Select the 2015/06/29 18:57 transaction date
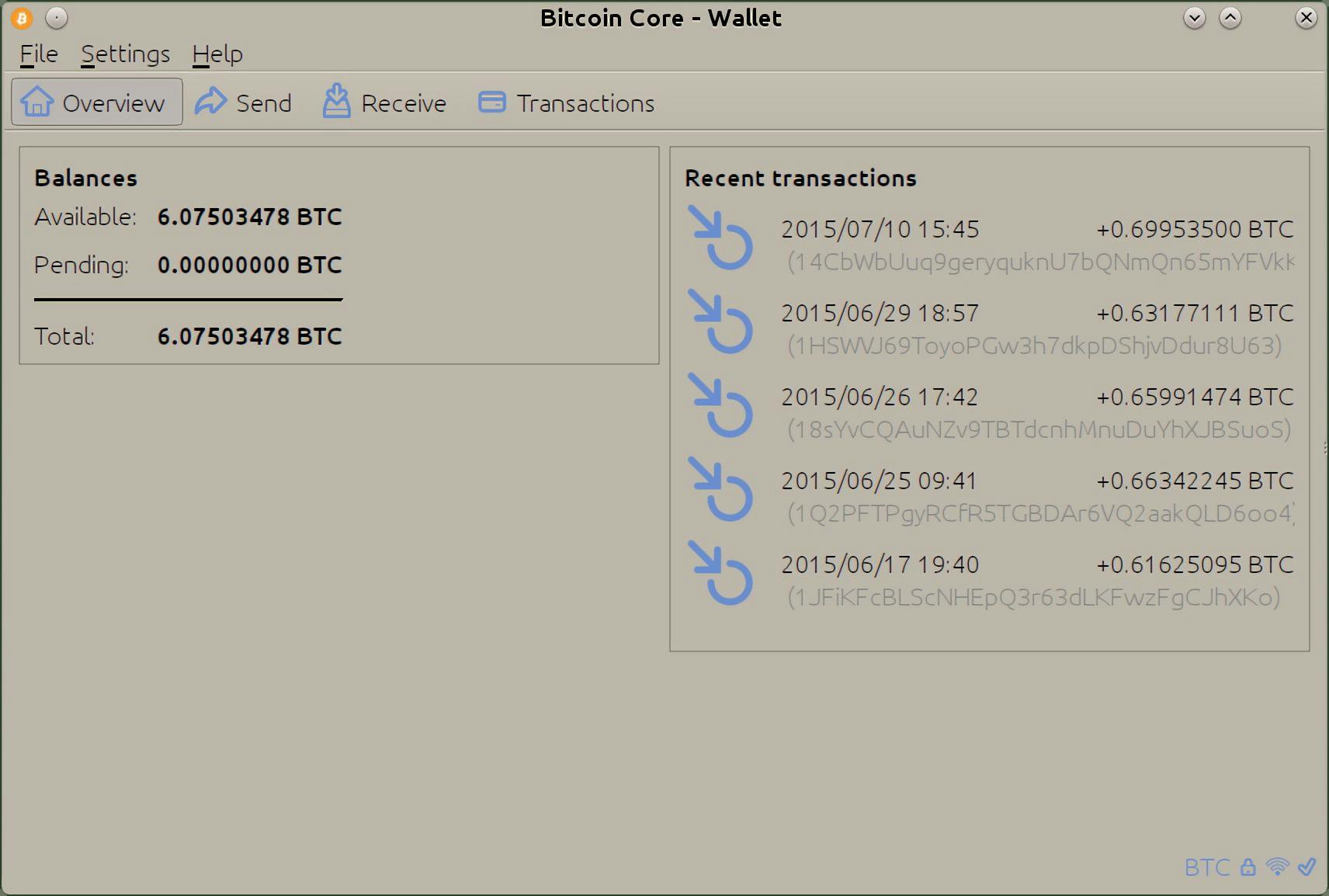 (880, 313)
